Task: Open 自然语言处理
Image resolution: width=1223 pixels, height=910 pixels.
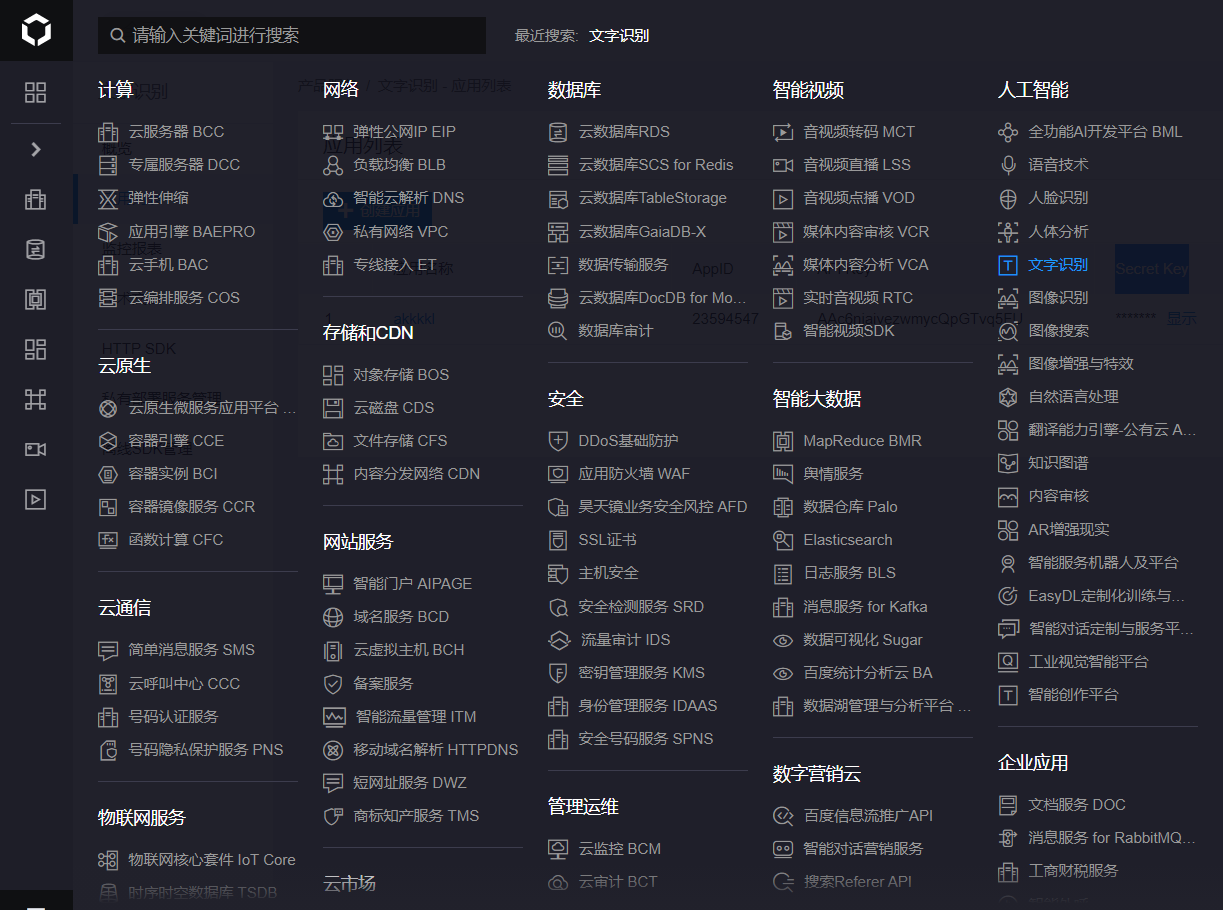Action: point(1073,397)
